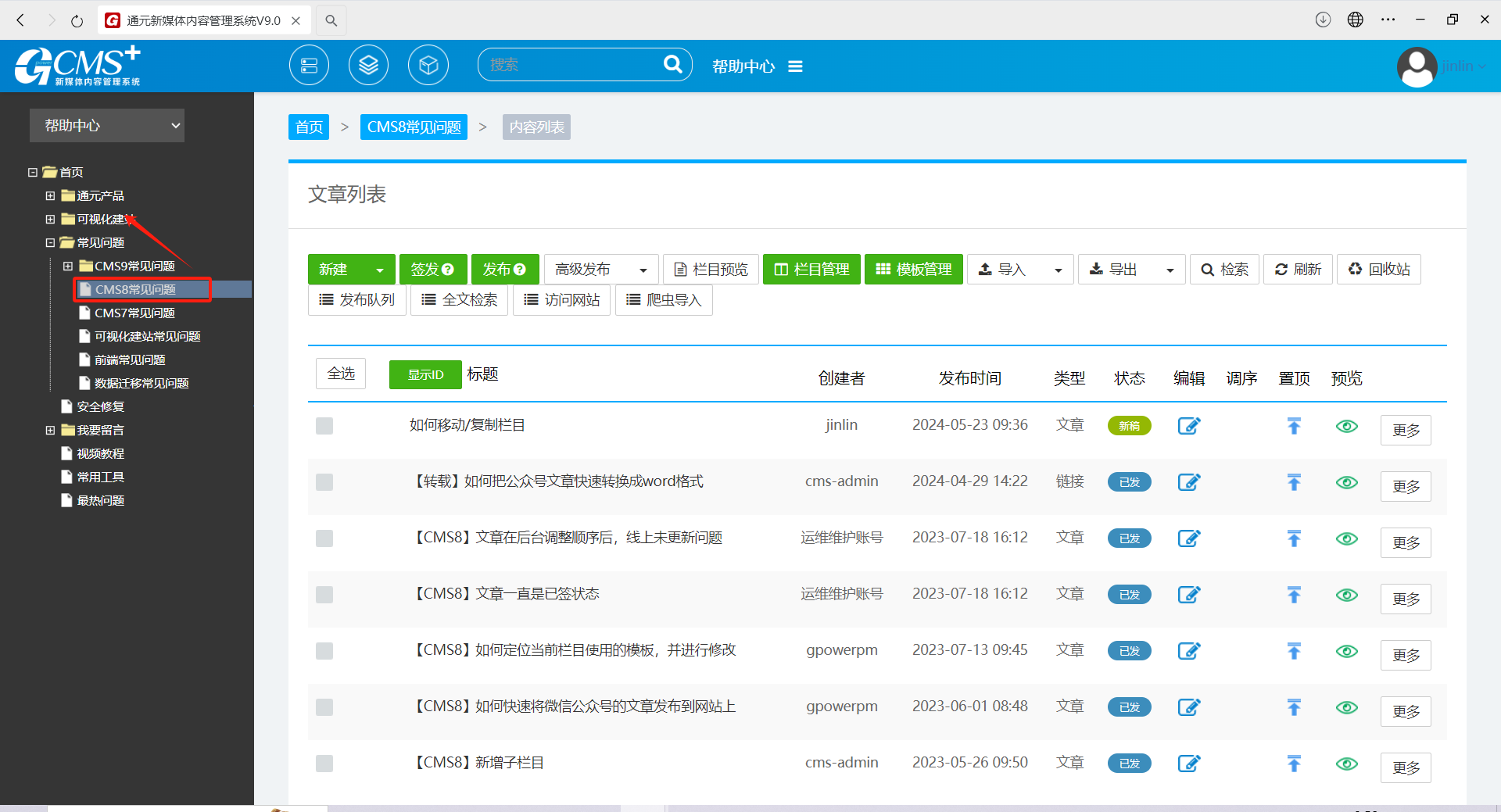Select CMS7常见问题 in the sidebar tree
This screenshot has width=1501, height=812.
pos(134,313)
